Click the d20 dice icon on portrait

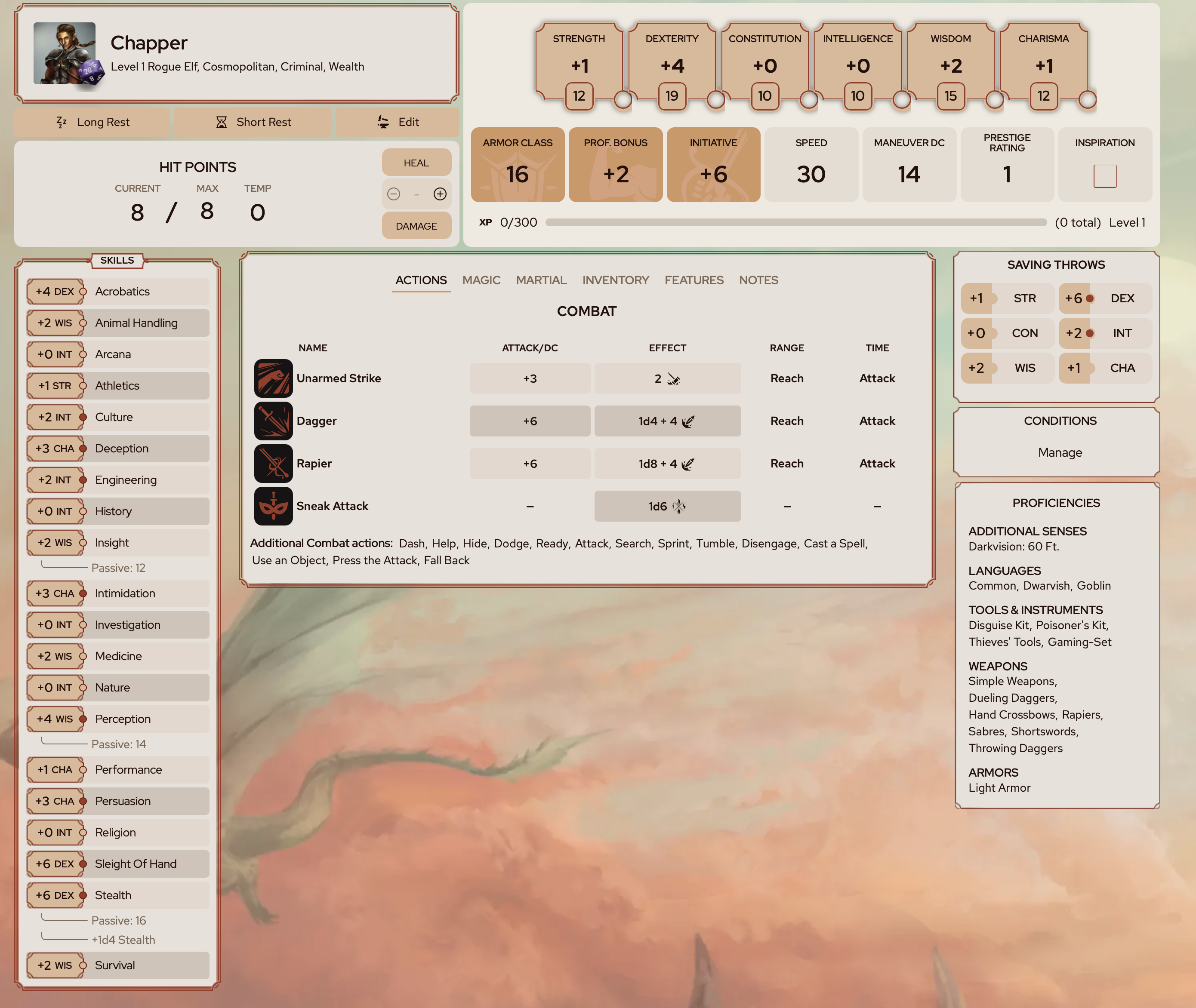pyautogui.click(x=92, y=73)
